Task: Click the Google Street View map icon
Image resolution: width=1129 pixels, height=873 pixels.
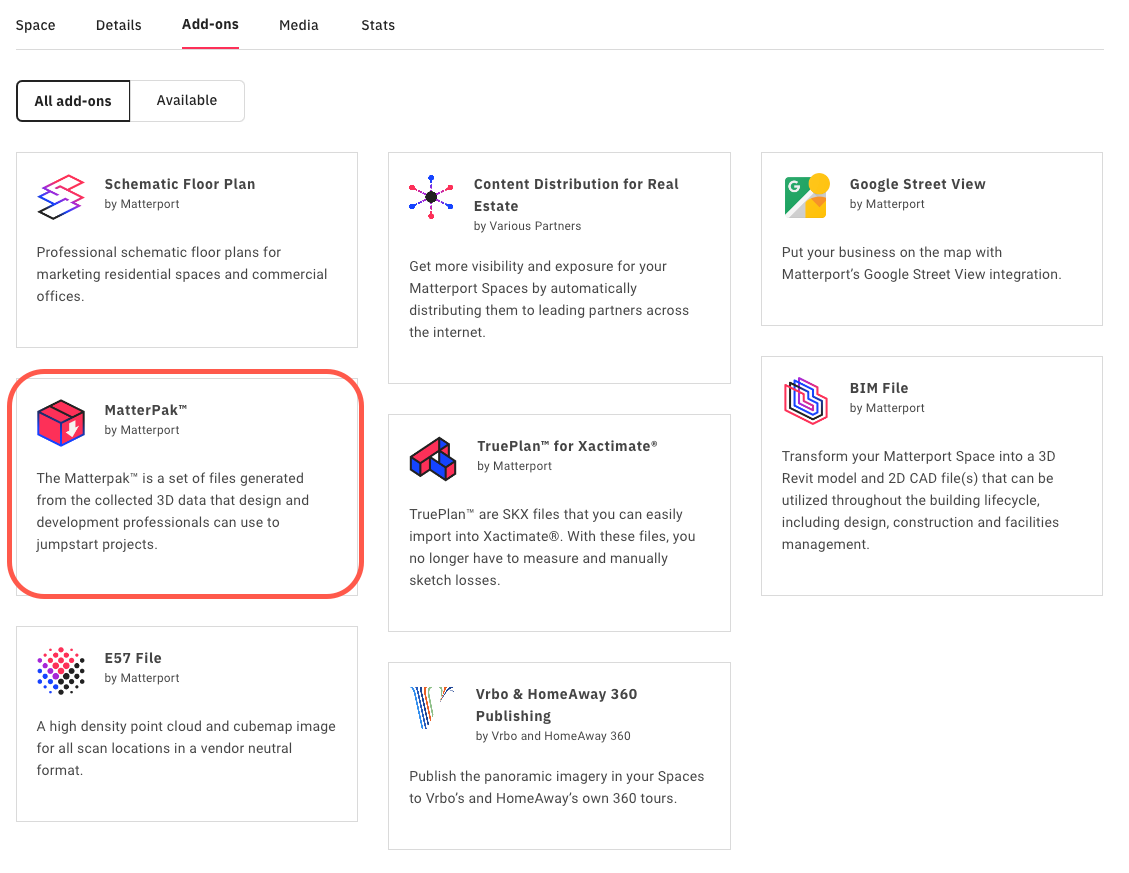Action: [807, 196]
